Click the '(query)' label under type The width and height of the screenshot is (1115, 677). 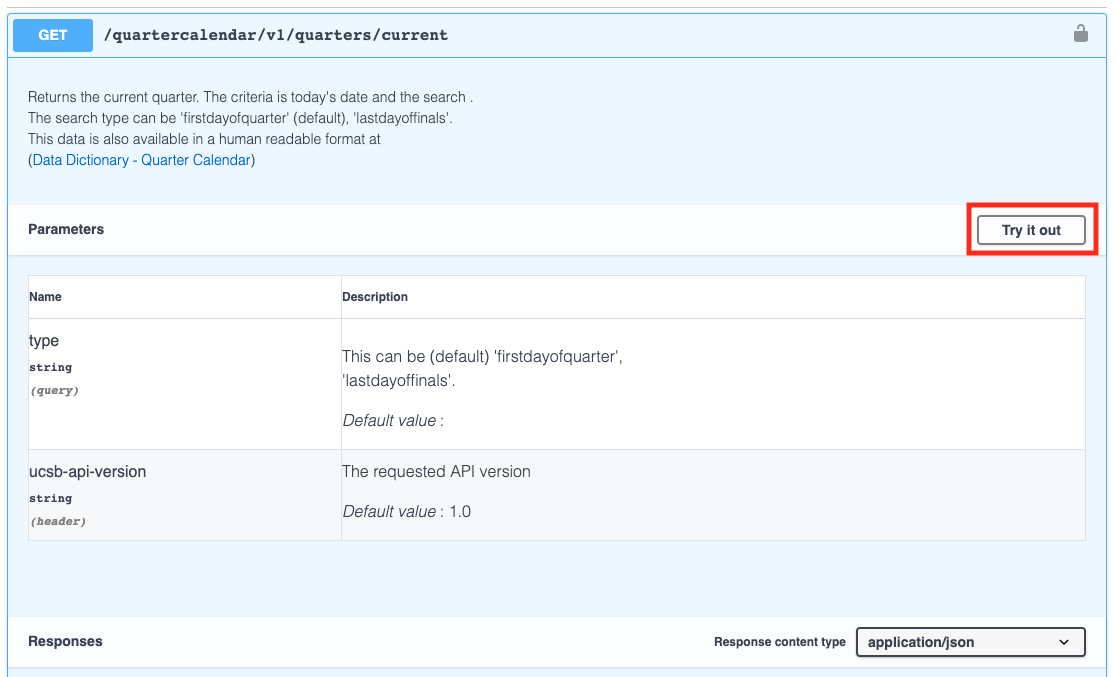point(54,390)
